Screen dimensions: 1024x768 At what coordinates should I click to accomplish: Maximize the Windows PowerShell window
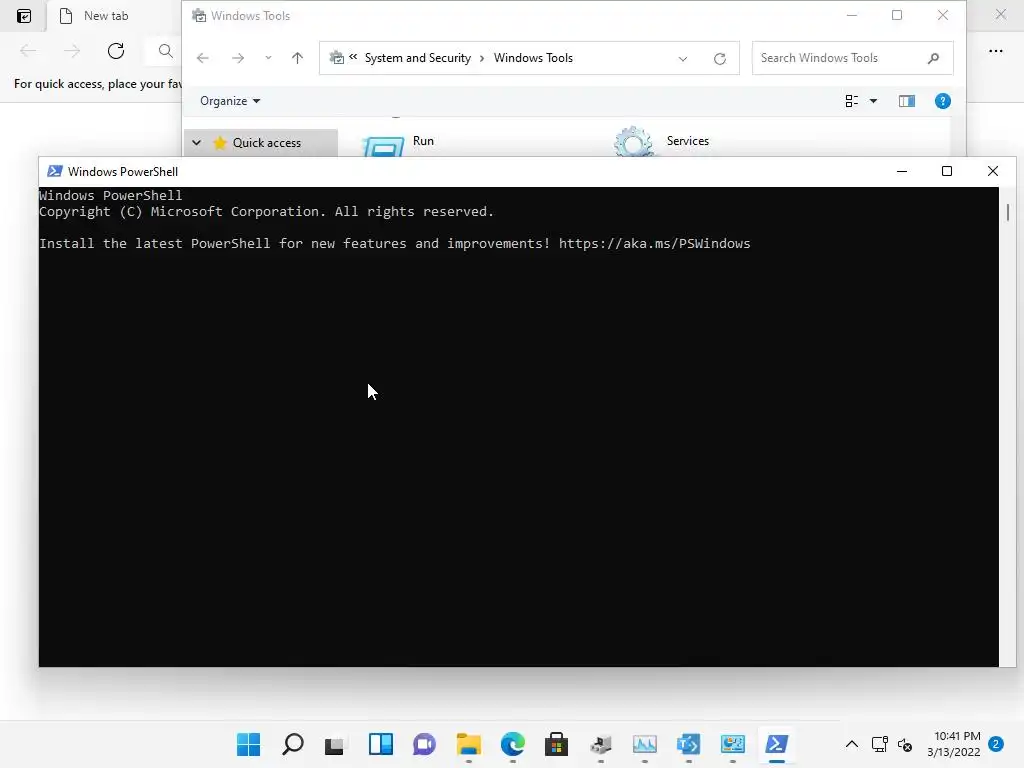pos(947,171)
